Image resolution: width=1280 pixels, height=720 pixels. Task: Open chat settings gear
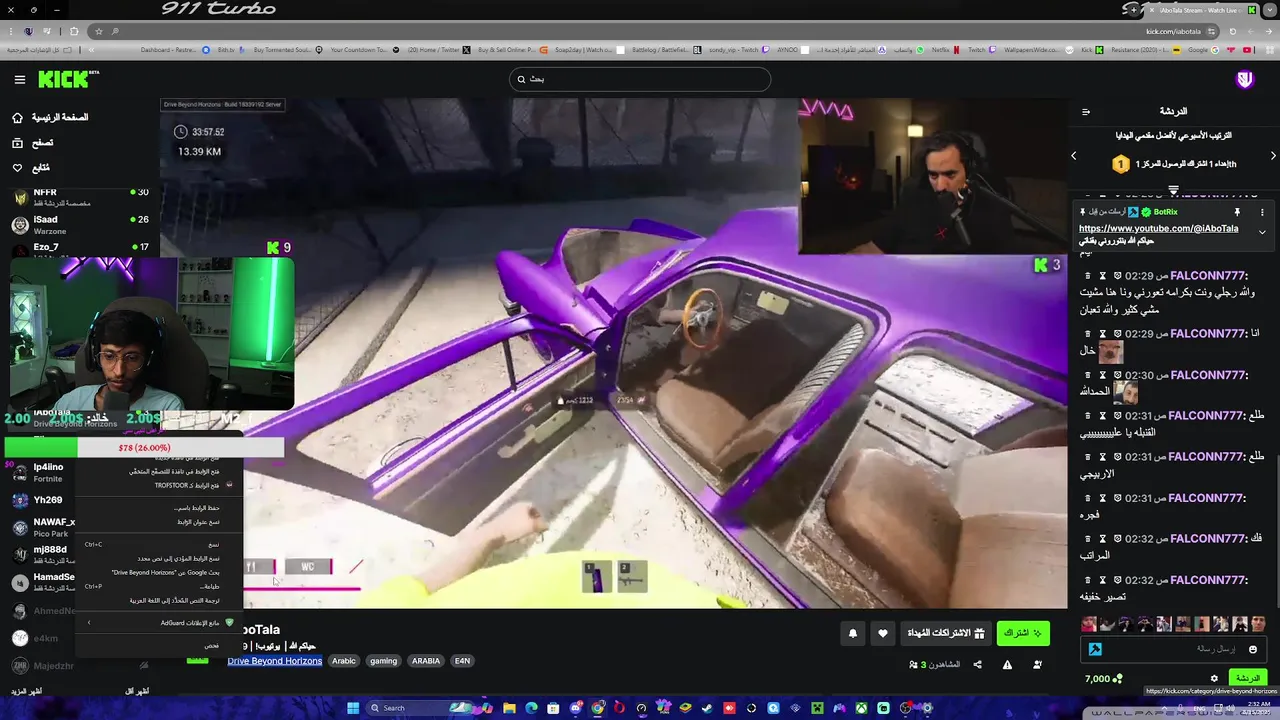tap(1214, 679)
